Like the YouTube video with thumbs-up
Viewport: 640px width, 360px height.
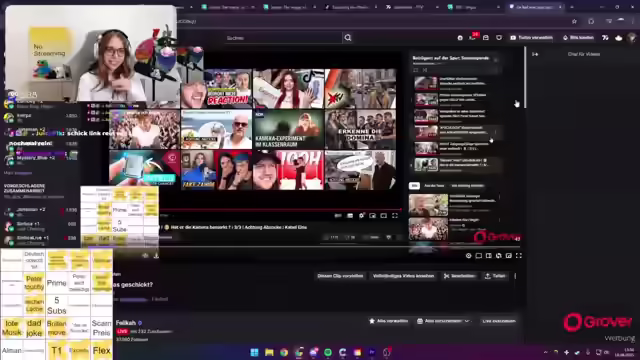[x=331, y=237]
